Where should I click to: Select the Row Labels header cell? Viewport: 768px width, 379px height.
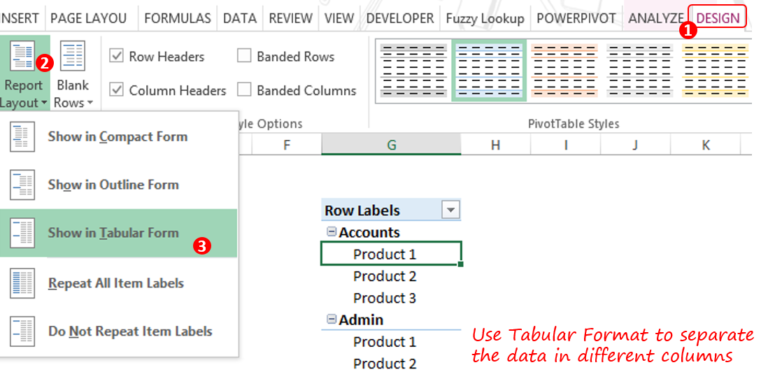point(391,210)
